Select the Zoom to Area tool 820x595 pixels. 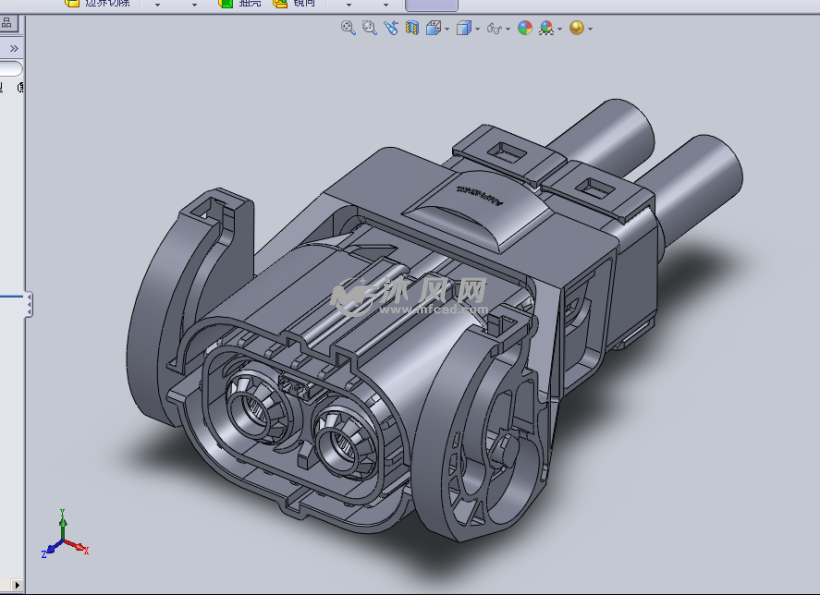pyautogui.click(x=369, y=28)
